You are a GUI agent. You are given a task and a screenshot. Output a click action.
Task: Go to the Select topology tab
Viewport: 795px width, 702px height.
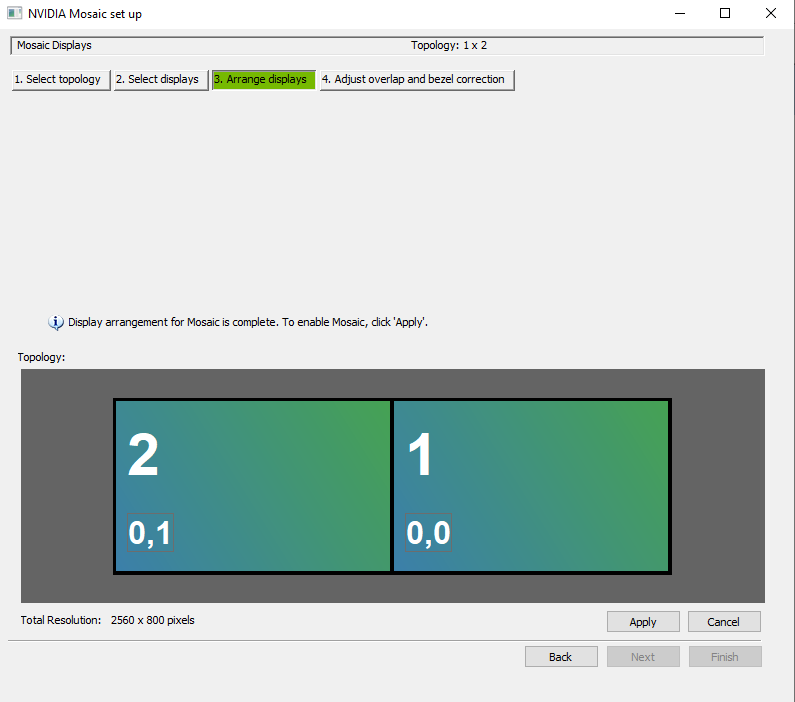click(60, 80)
